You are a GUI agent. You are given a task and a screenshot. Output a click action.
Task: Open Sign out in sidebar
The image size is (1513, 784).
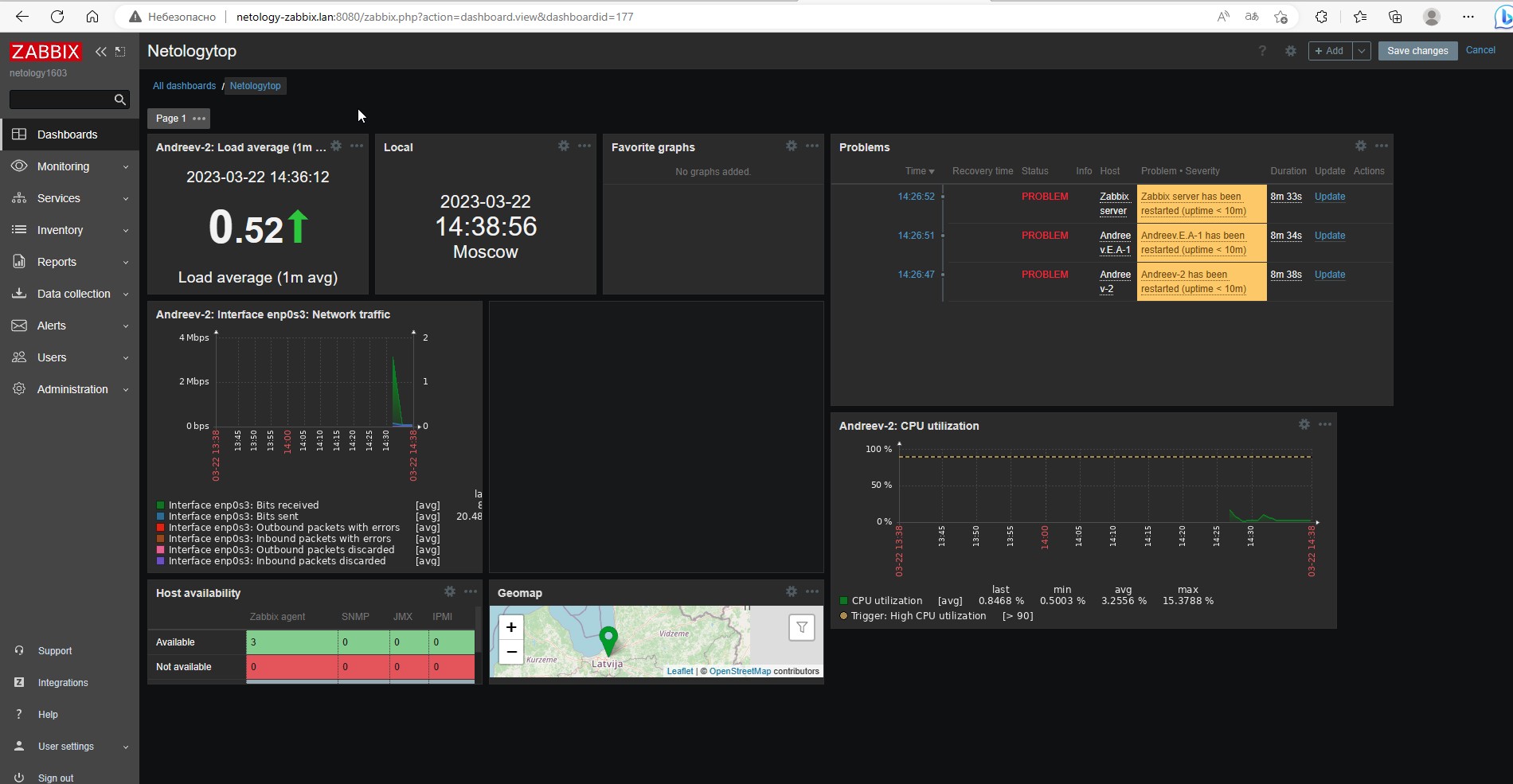coord(55,778)
